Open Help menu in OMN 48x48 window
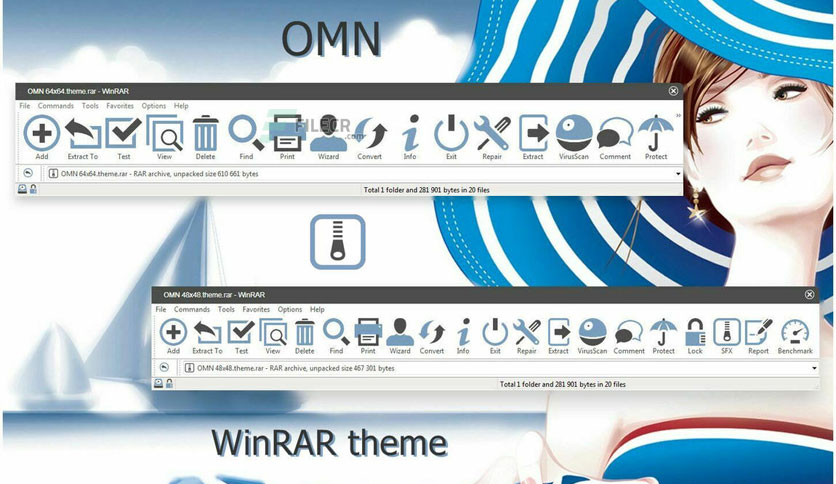 tap(317, 309)
